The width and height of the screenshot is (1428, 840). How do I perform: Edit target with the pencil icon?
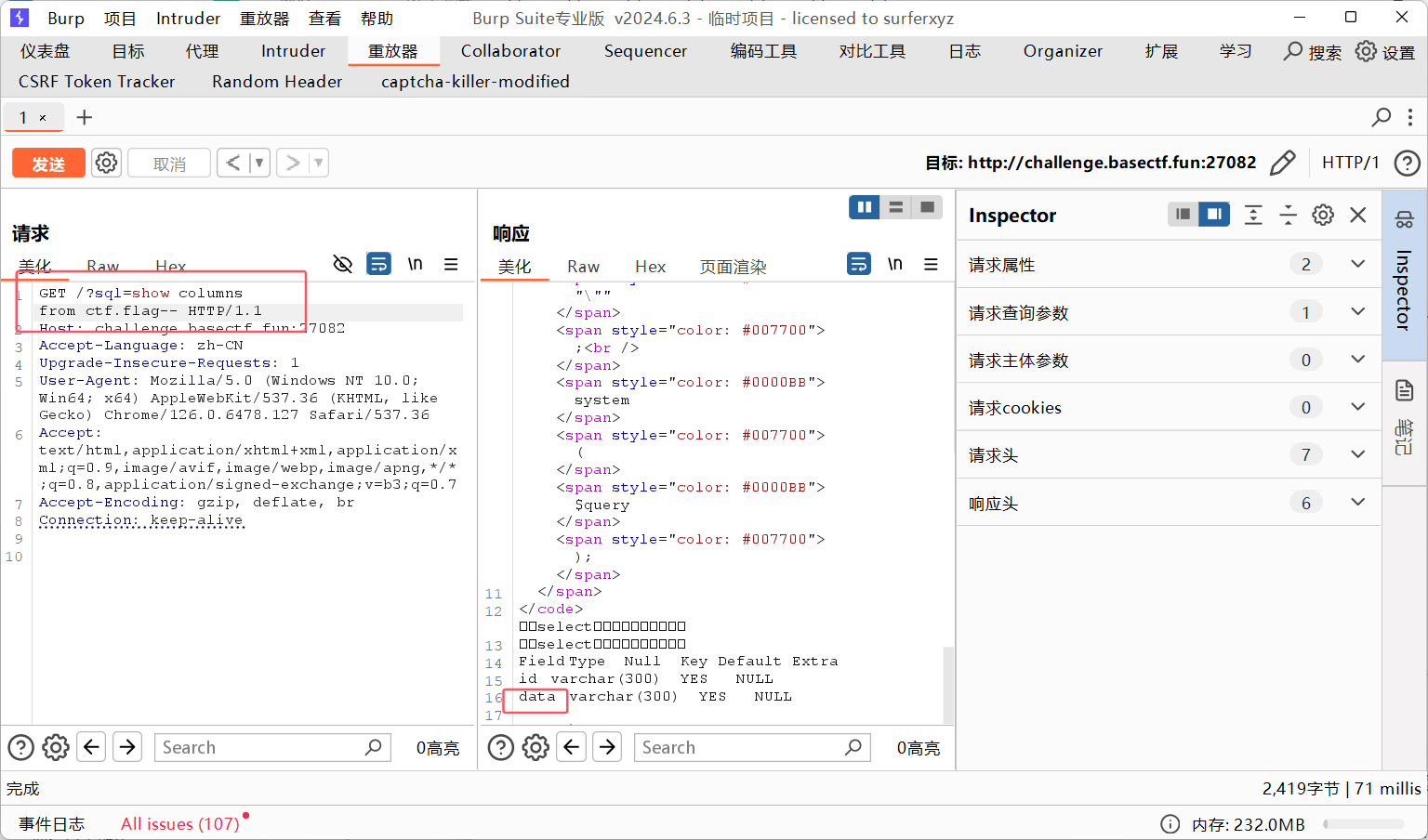pos(1283,163)
